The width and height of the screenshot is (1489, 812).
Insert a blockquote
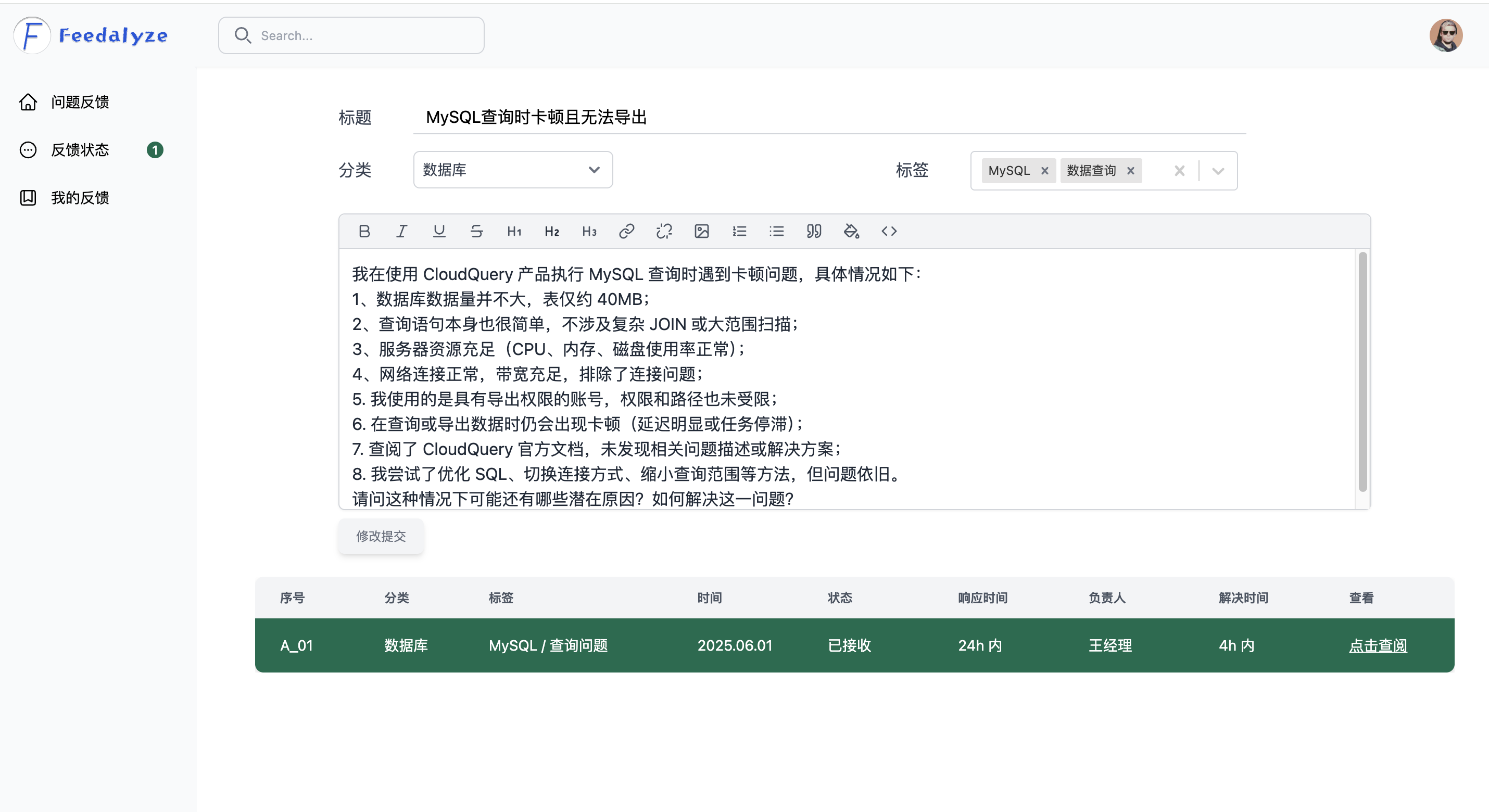point(814,231)
